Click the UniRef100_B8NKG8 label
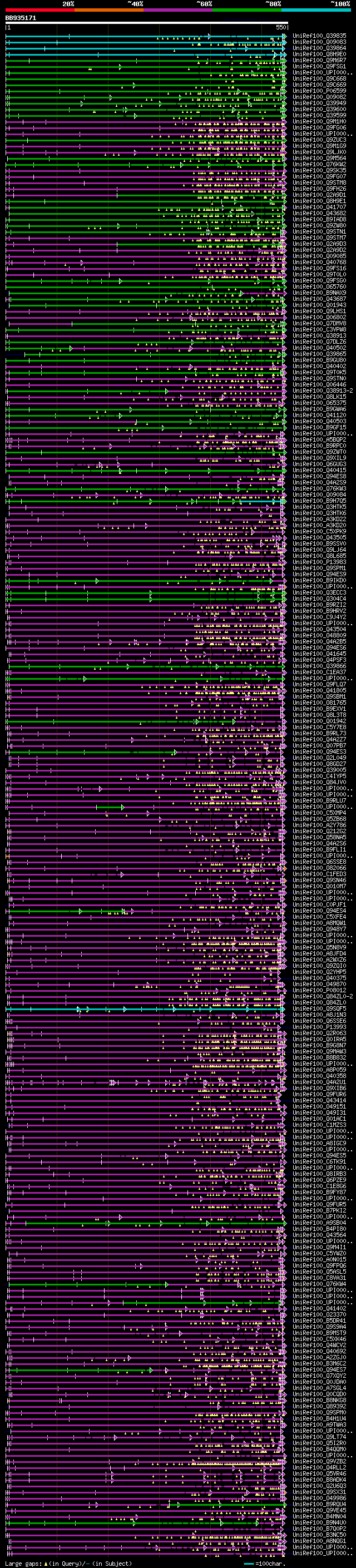The image size is (356, 1568). [319, 1401]
